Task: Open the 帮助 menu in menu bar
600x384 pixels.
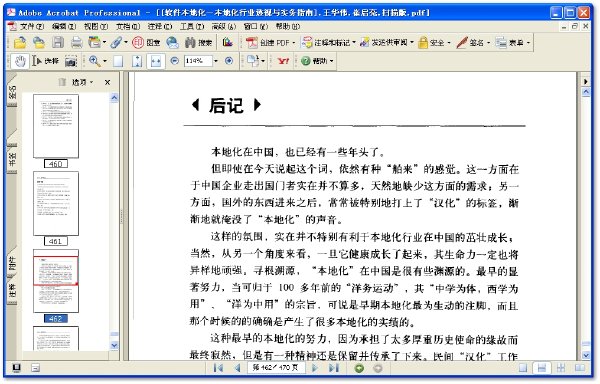Action: [287, 26]
